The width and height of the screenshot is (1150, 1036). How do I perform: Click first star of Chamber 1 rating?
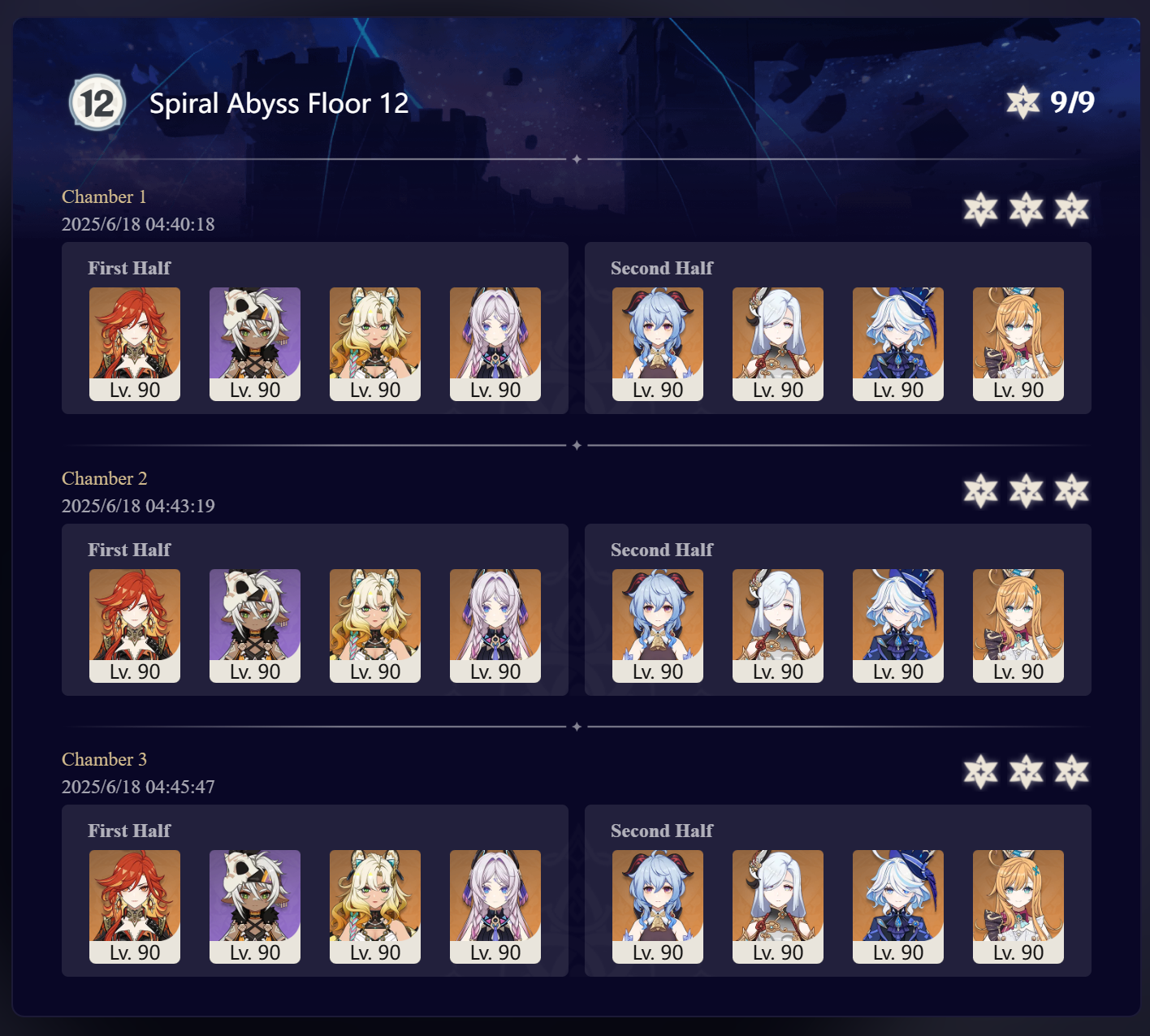981,209
